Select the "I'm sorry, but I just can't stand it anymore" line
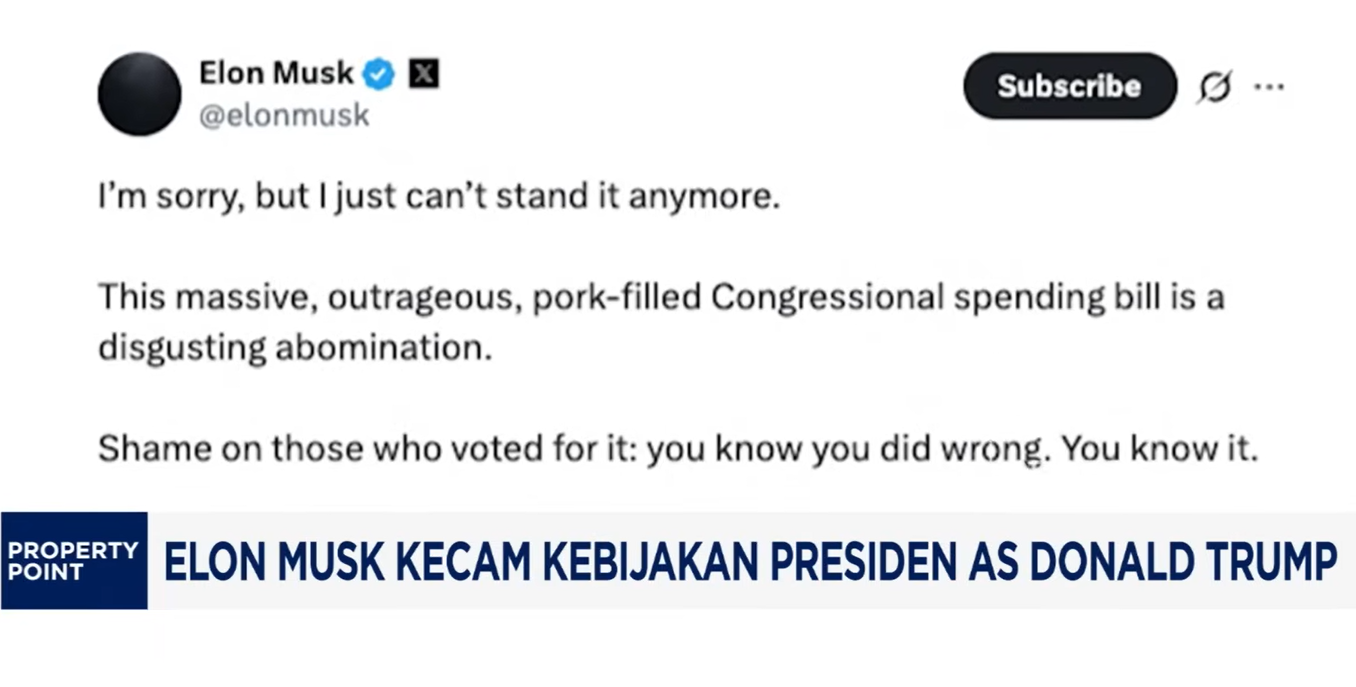The height and width of the screenshot is (687, 1356). coord(438,198)
